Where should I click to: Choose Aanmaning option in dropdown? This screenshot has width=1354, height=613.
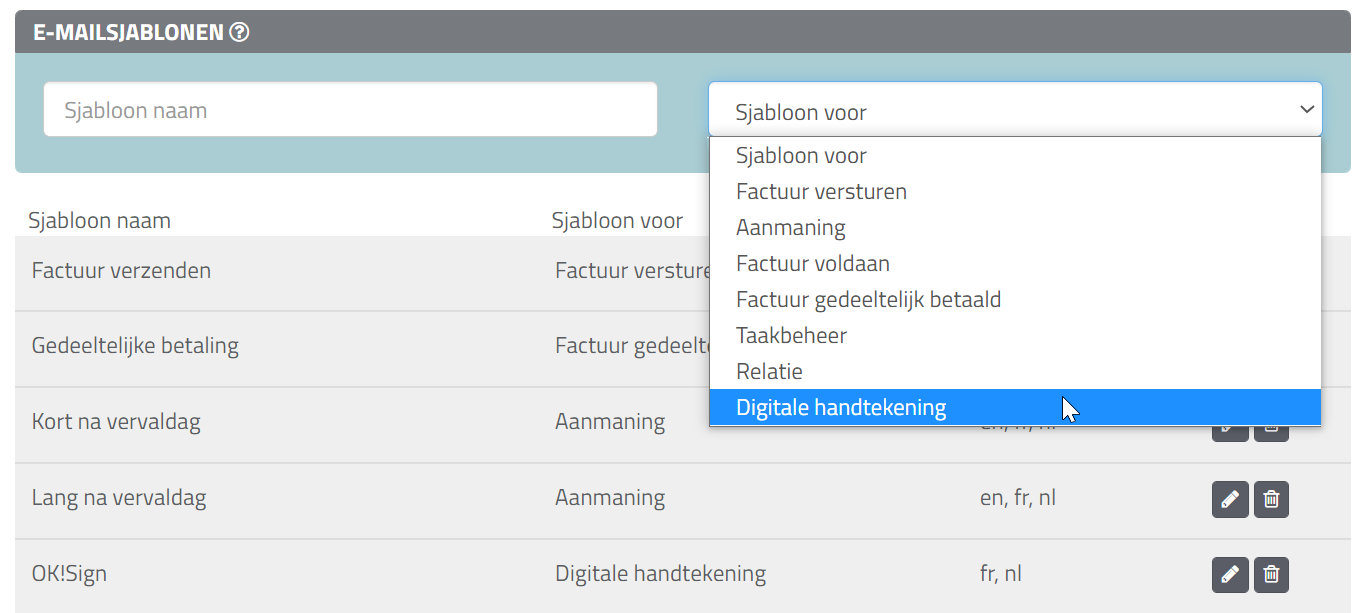click(x=790, y=227)
